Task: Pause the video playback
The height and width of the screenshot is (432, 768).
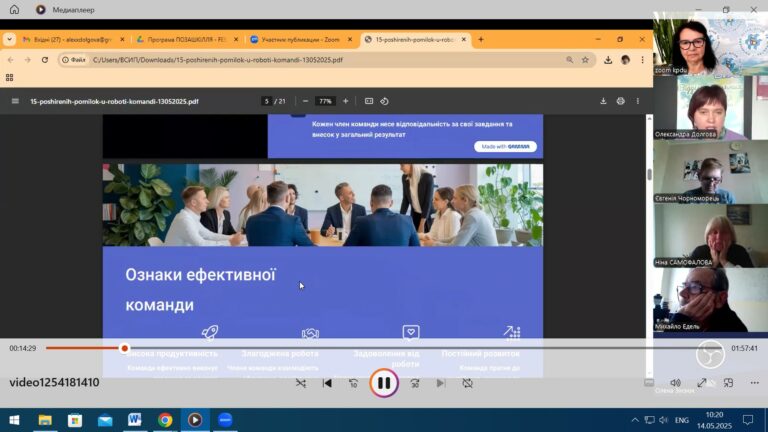Action: coord(384,382)
